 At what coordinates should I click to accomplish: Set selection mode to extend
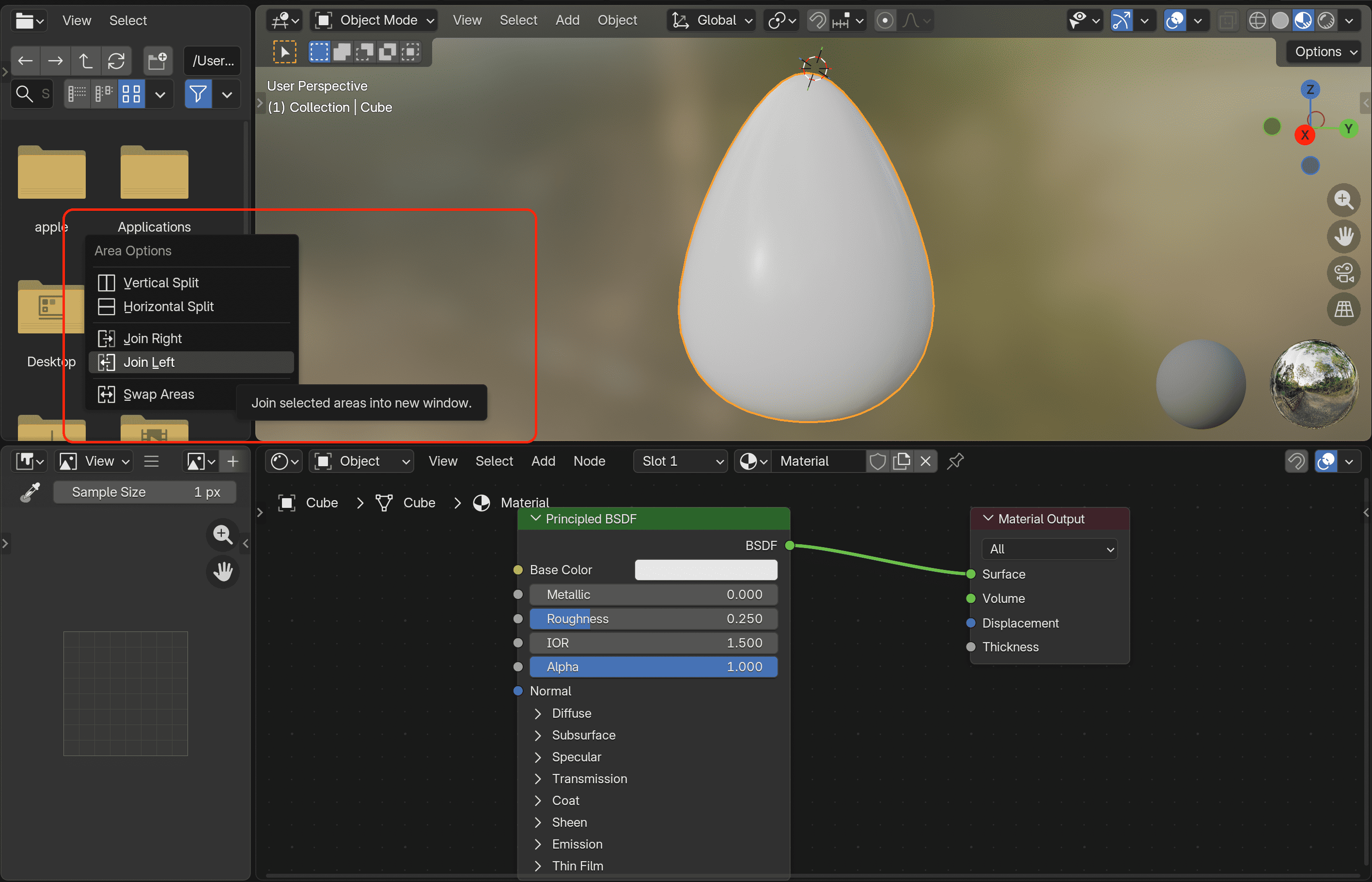[x=342, y=52]
